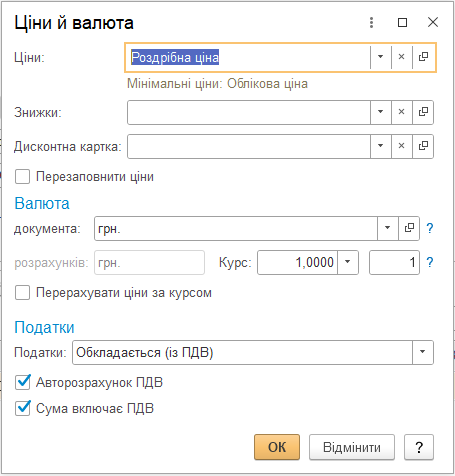Open the Знижки item form

tap(423, 112)
